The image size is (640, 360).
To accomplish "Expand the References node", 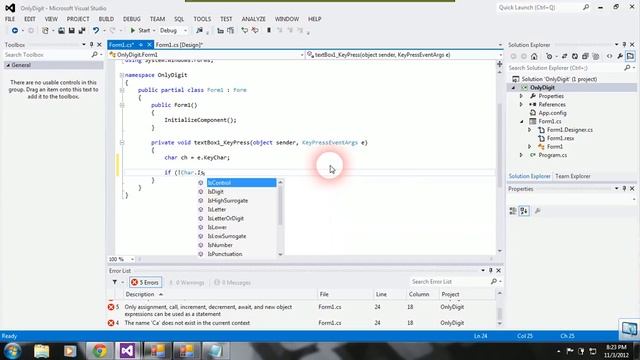I will click(x=521, y=104).
